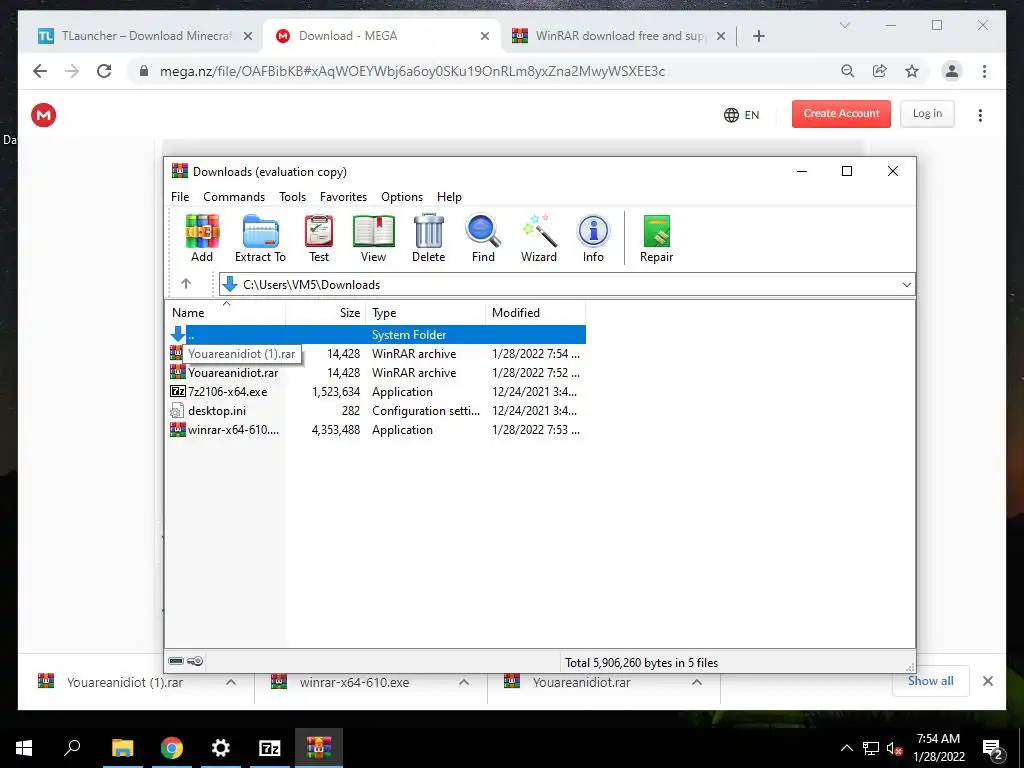
Task: Click the Create Account button
Action: pyautogui.click(x=841, y=114)
